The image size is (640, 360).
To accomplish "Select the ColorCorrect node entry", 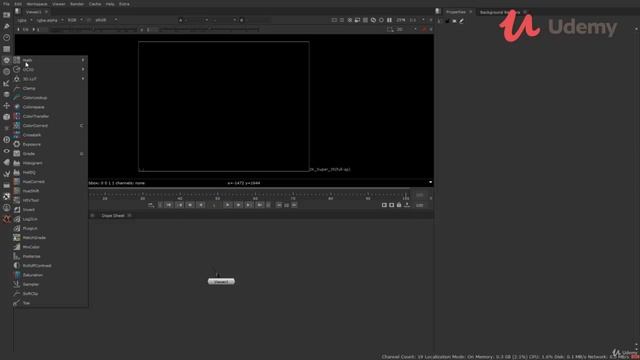I will click(x=51, y=126).
